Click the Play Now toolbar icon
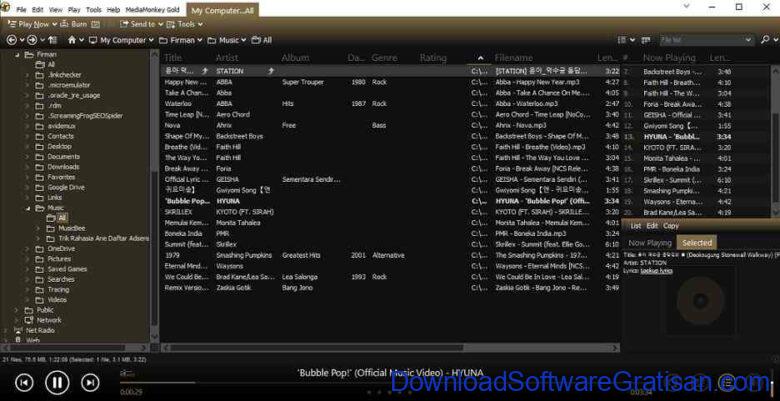The image size is (780, 401). [12, 24]
